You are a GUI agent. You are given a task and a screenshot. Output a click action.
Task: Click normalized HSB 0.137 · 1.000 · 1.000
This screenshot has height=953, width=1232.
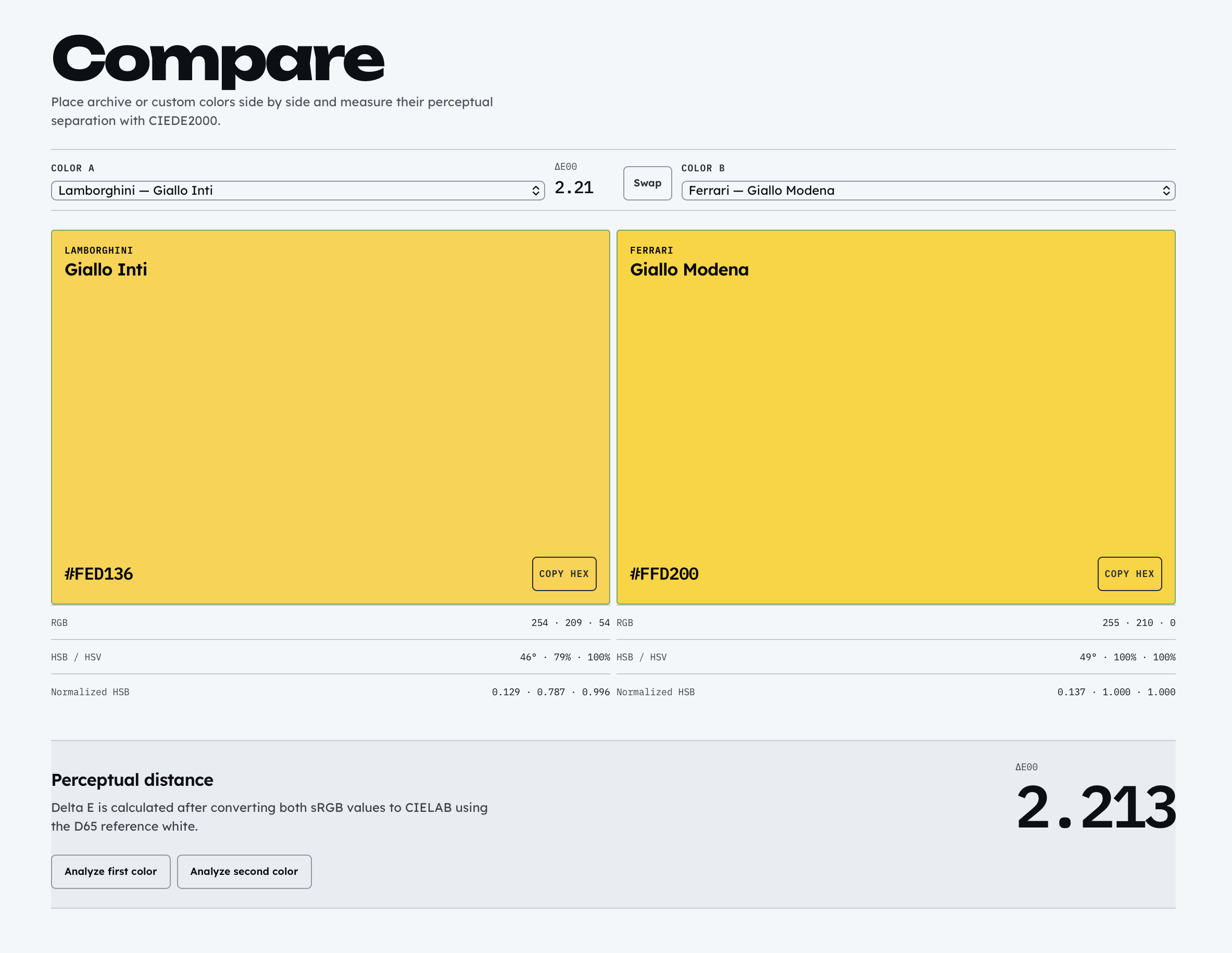[1116, 692]
